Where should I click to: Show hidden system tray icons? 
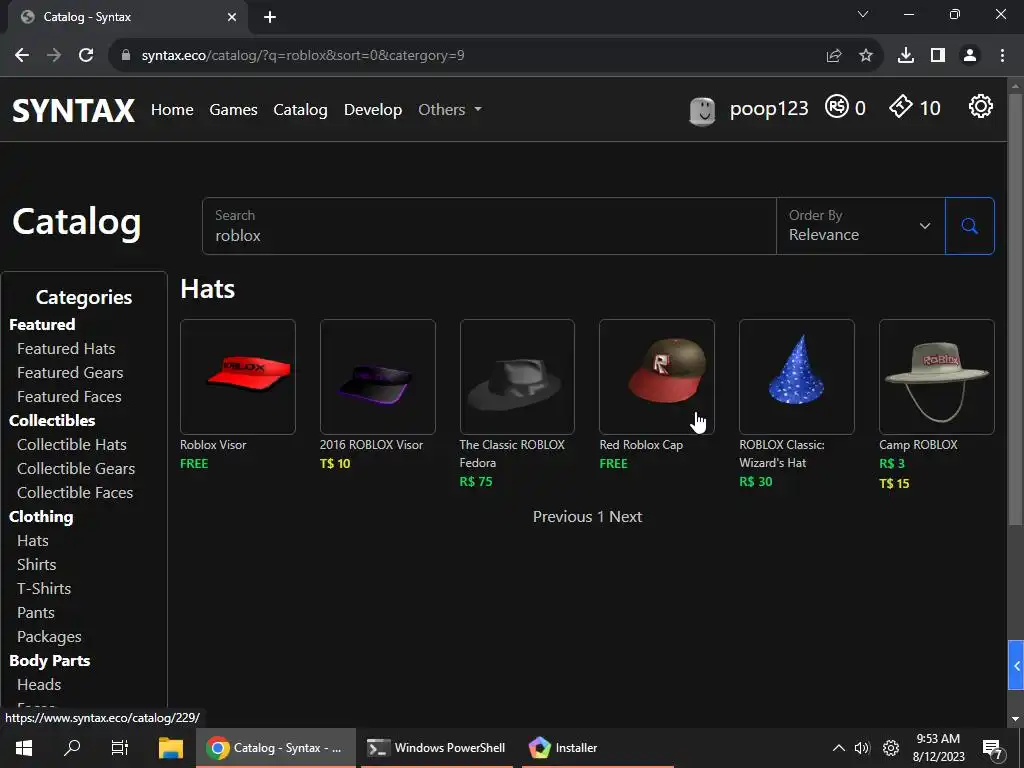(839, 748)
